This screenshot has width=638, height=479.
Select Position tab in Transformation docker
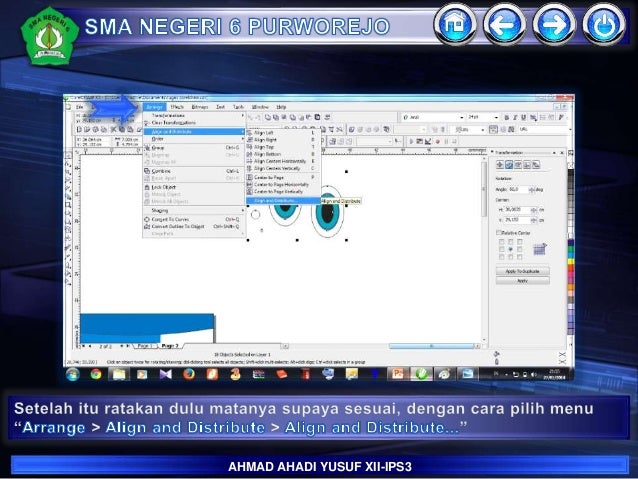tap(500, 165)
